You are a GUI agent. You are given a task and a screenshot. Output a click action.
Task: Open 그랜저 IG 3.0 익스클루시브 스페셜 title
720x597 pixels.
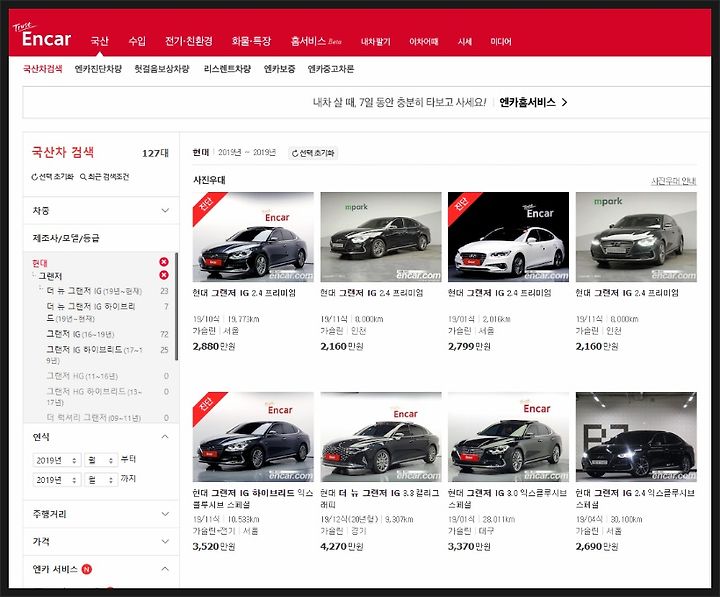tap(507, 499)
